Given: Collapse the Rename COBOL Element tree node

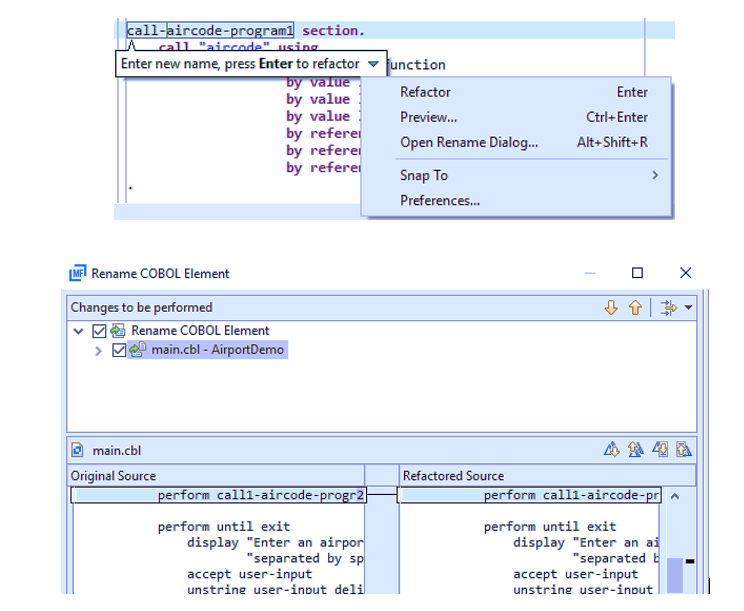Looking at the screenshot, I should 78,331.
